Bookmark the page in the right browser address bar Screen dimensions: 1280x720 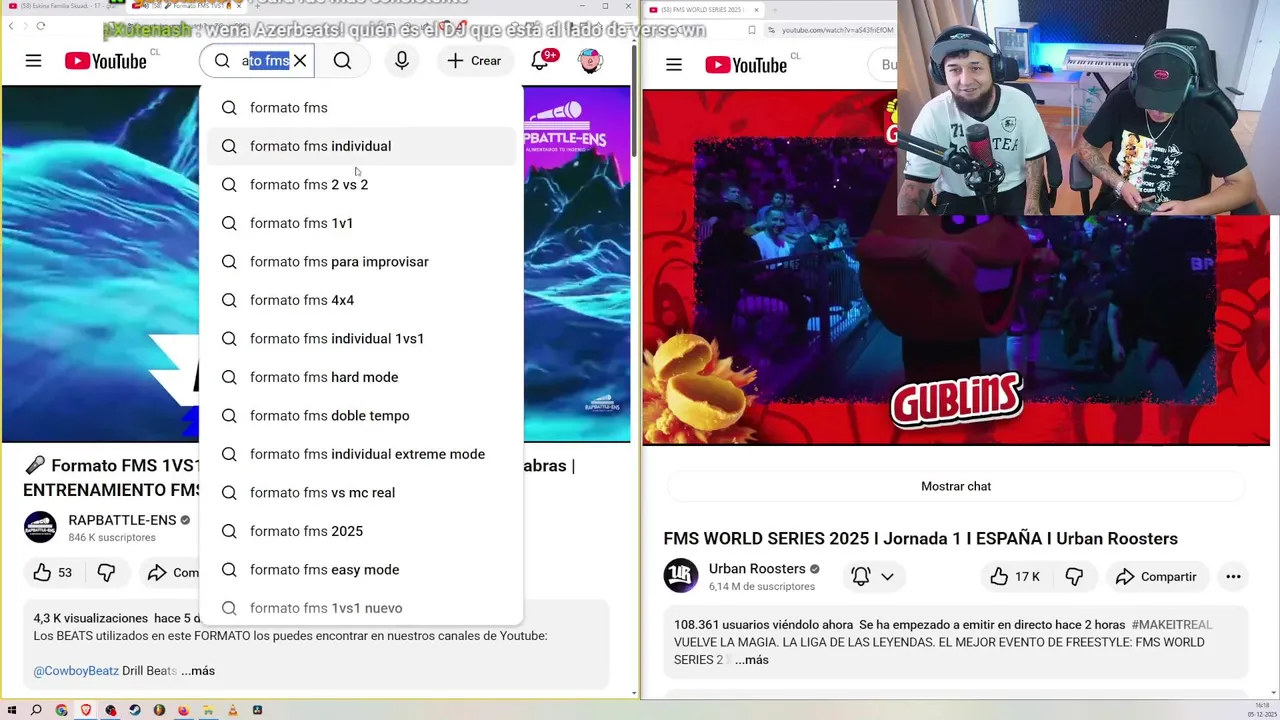click(x=752, y=30)
